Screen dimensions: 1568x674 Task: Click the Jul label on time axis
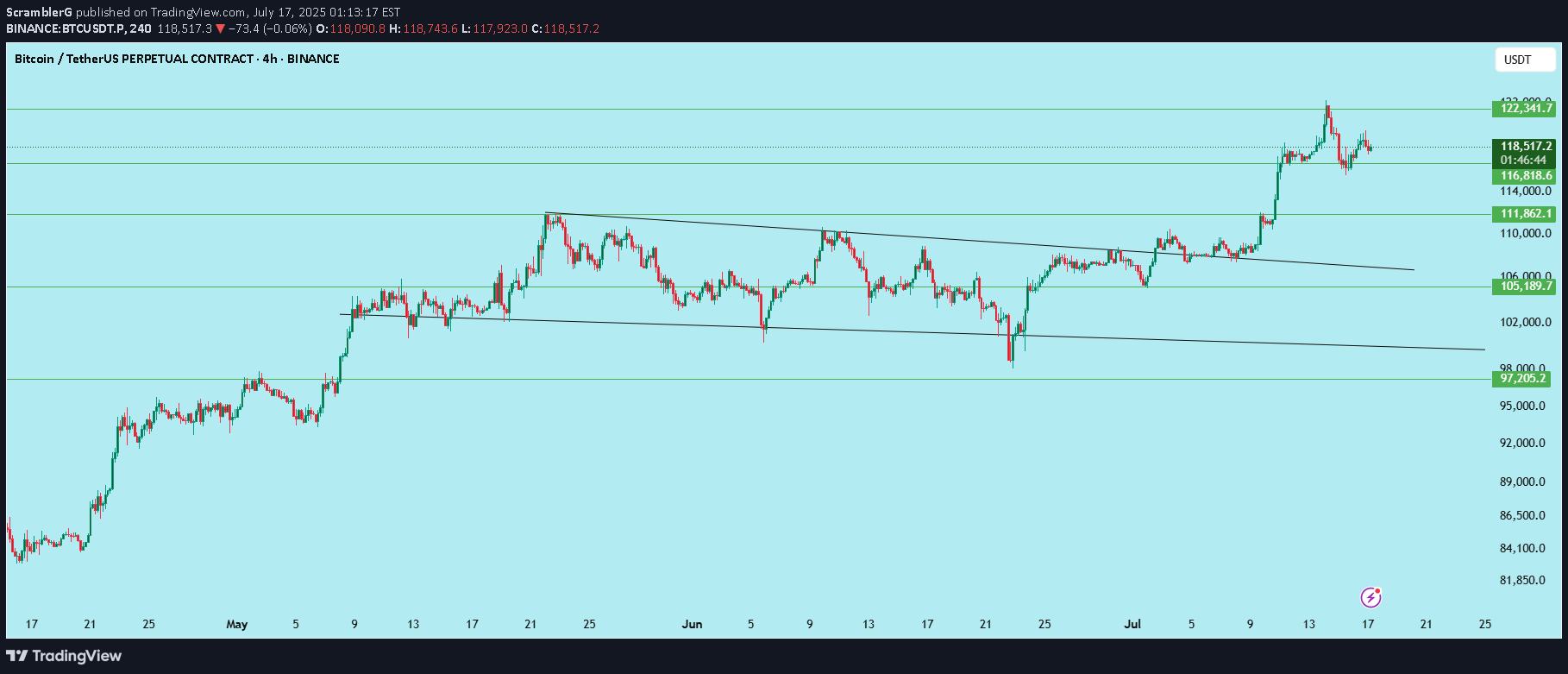click(x=1132, y=624)
